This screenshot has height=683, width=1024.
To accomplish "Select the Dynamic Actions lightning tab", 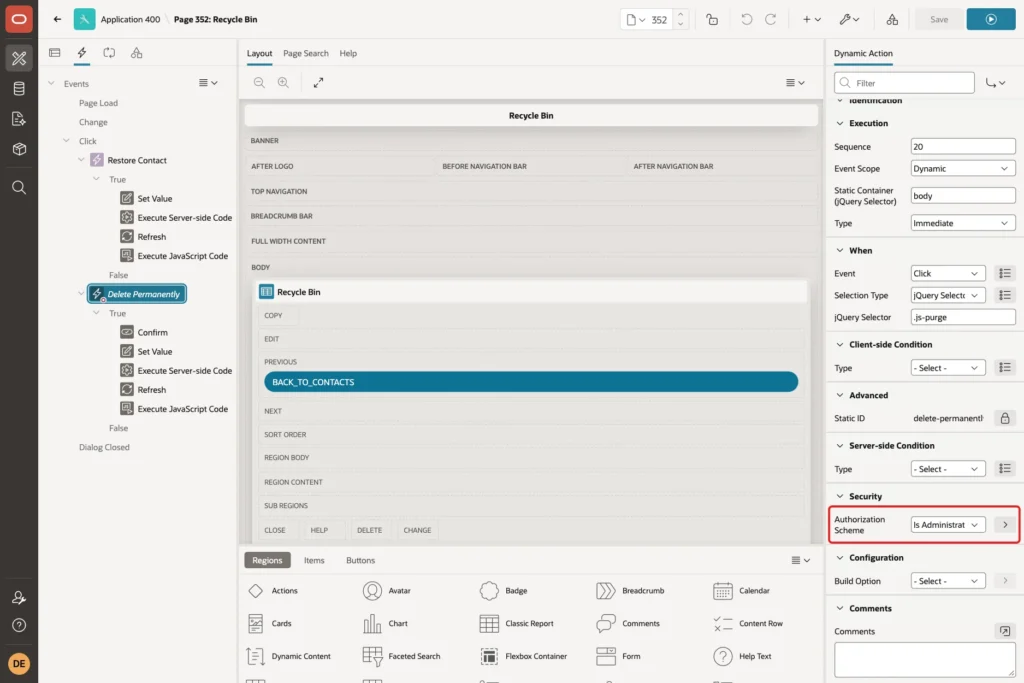I will click(82, 53).
